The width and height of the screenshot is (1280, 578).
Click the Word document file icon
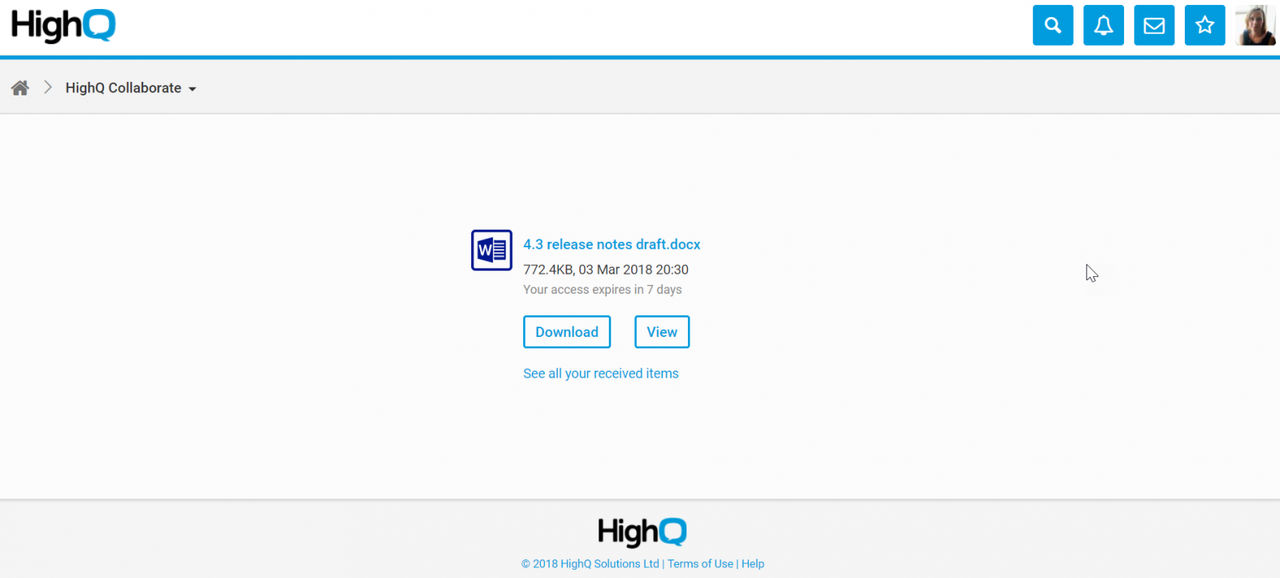(492, 250)
